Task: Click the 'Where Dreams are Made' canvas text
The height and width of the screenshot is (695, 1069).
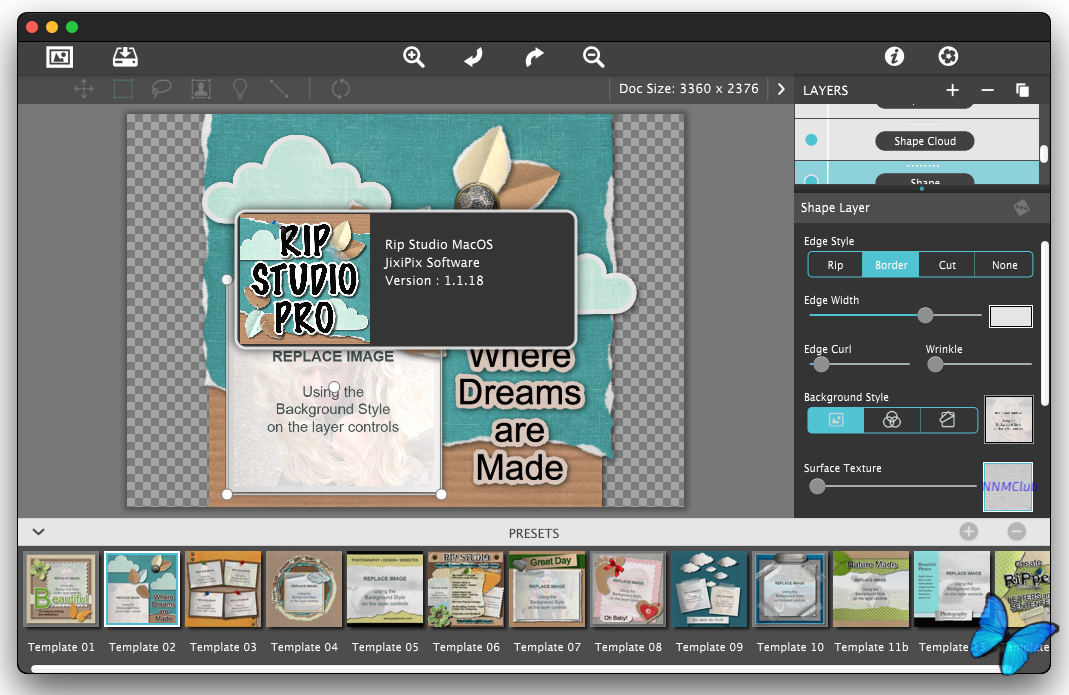Action: (520, 415)
